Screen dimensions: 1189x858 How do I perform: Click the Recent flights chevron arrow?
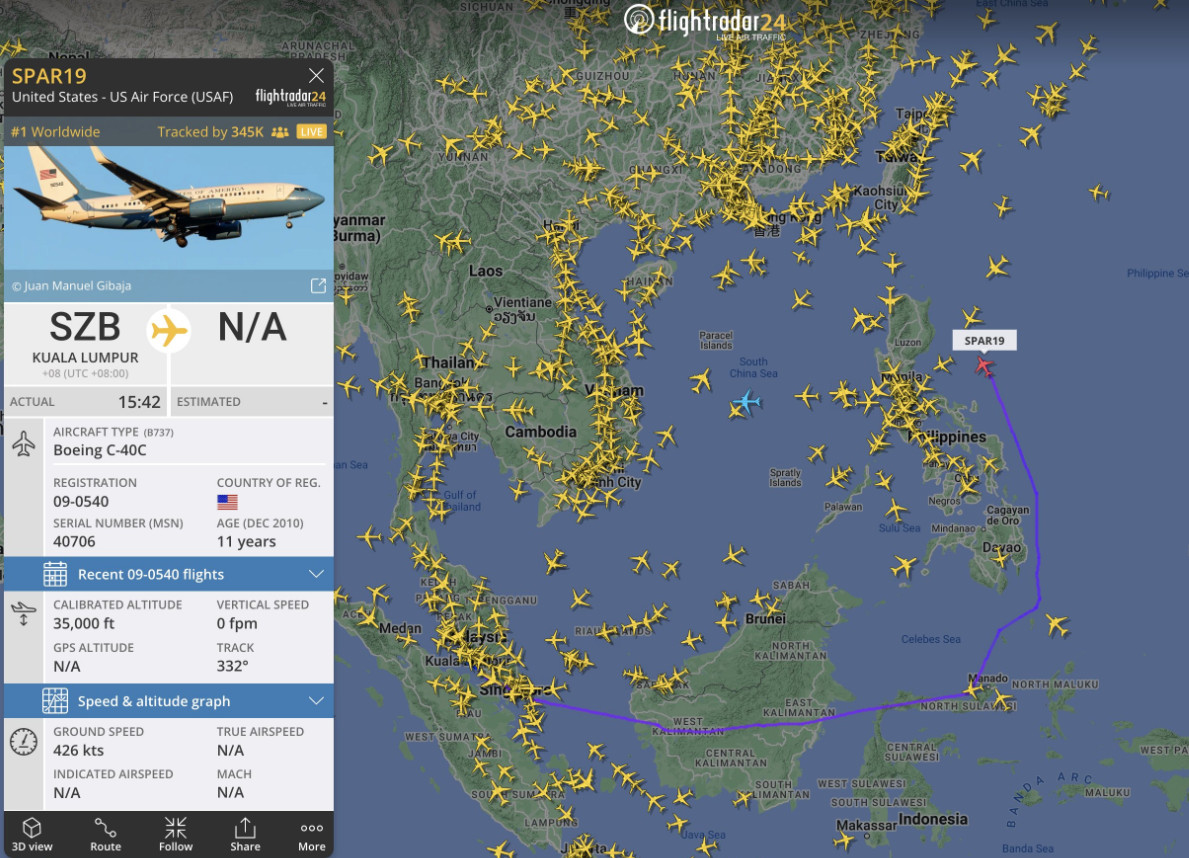pos(316,574)
